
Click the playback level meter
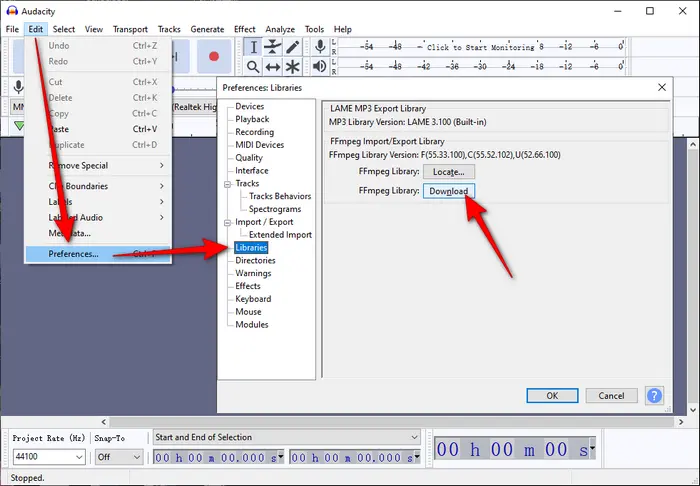pos(481,66)
